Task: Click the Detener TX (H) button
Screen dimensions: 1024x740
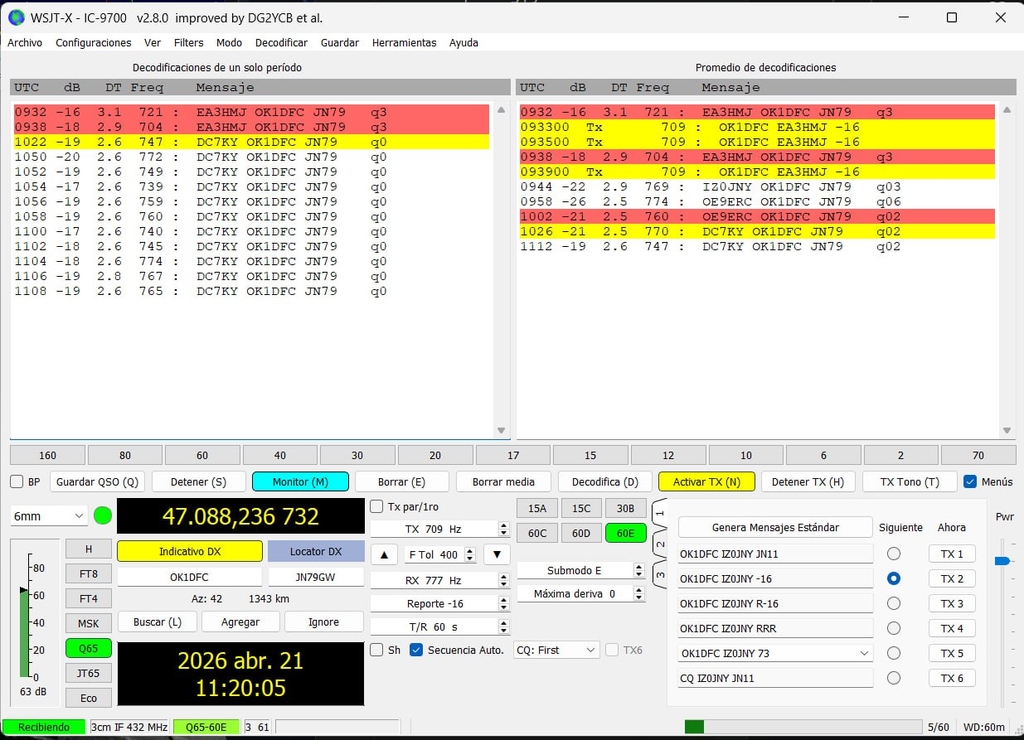Action: (x=808, y=482)
